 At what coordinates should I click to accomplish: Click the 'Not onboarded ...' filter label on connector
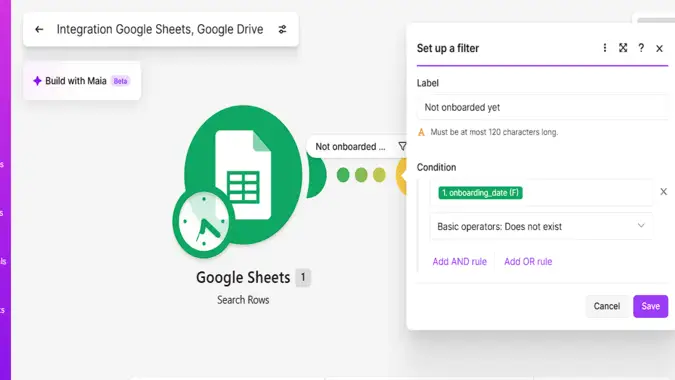click(x=350, y=147)
